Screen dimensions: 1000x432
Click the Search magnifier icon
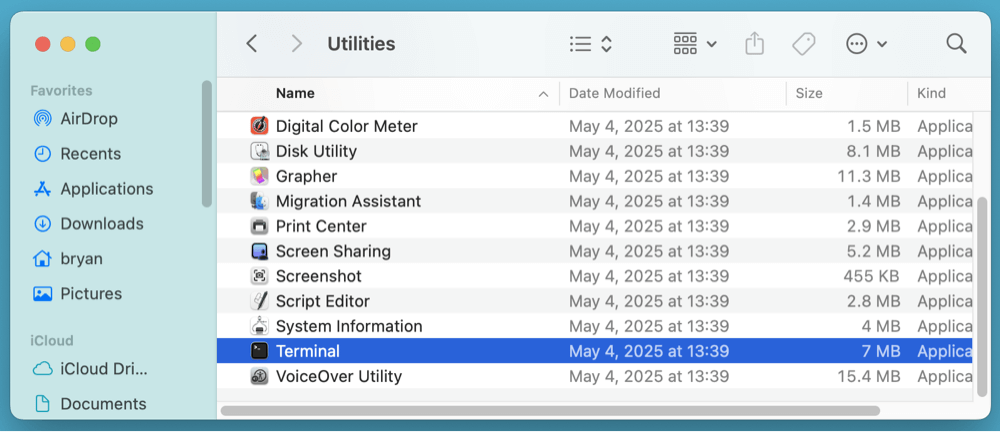[956, 44]
